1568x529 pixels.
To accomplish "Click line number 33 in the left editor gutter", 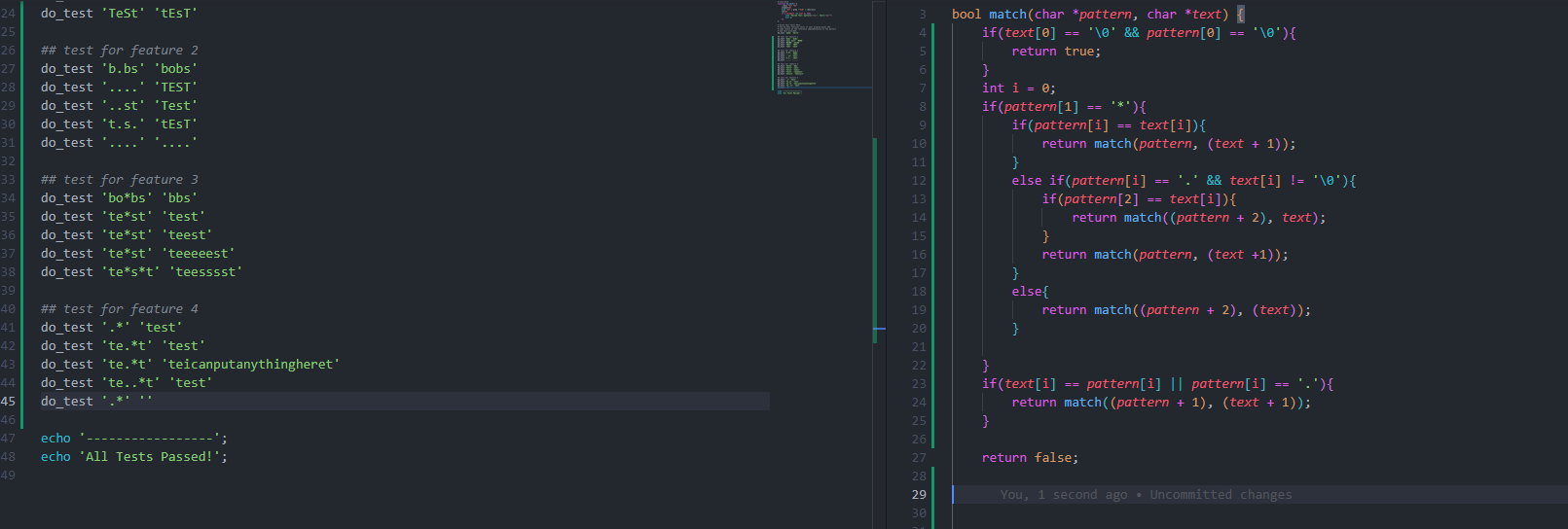I will point(9,180).
